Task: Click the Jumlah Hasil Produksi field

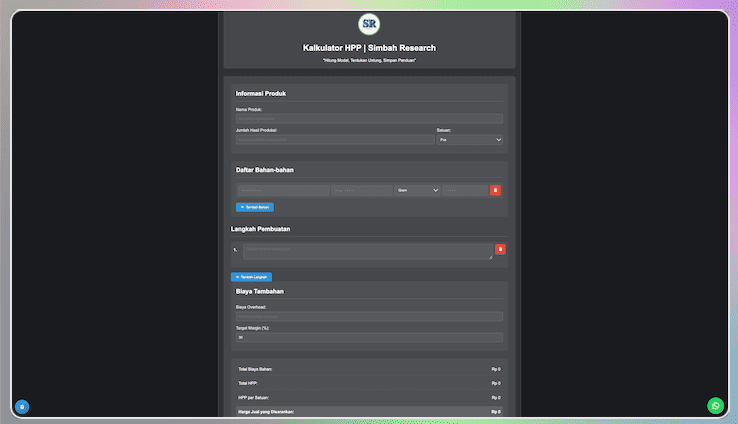Action: coord(334,140)
